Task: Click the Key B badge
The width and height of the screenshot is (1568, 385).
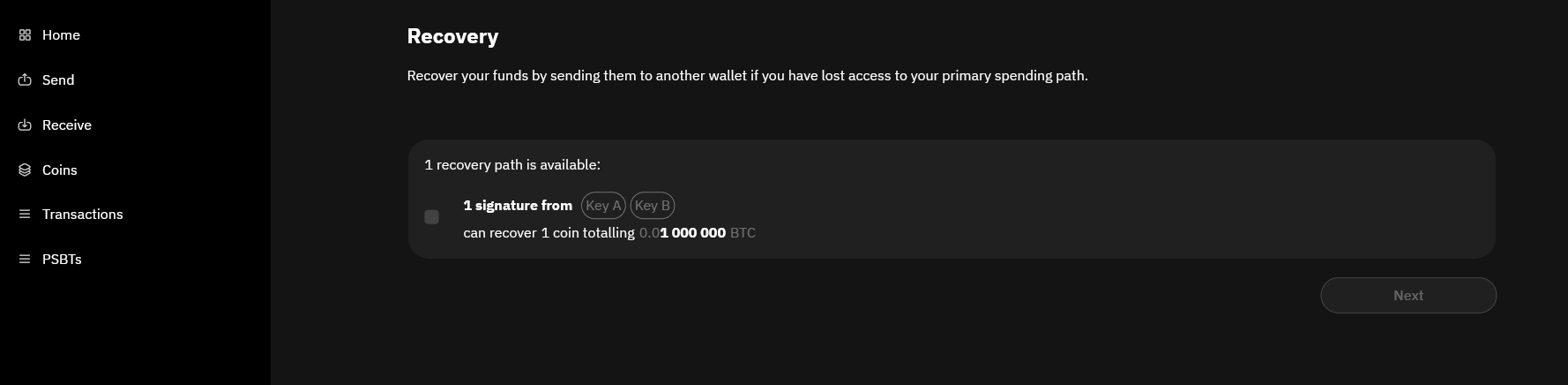Action: click(x=653, y=206)
